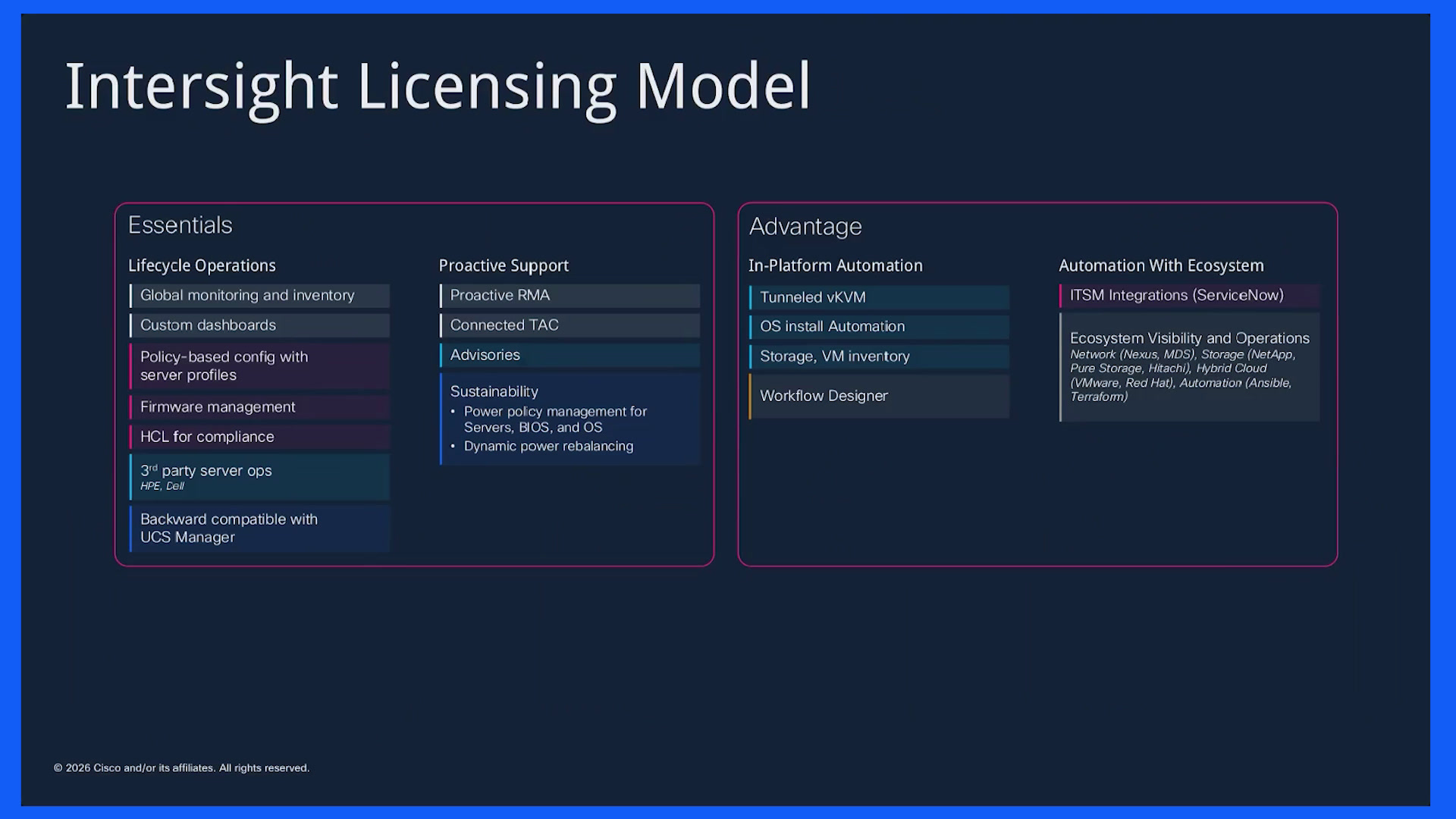Select '3rd party server ops' box
Screen dimensions: 1456x819
(x=259, y=477)
